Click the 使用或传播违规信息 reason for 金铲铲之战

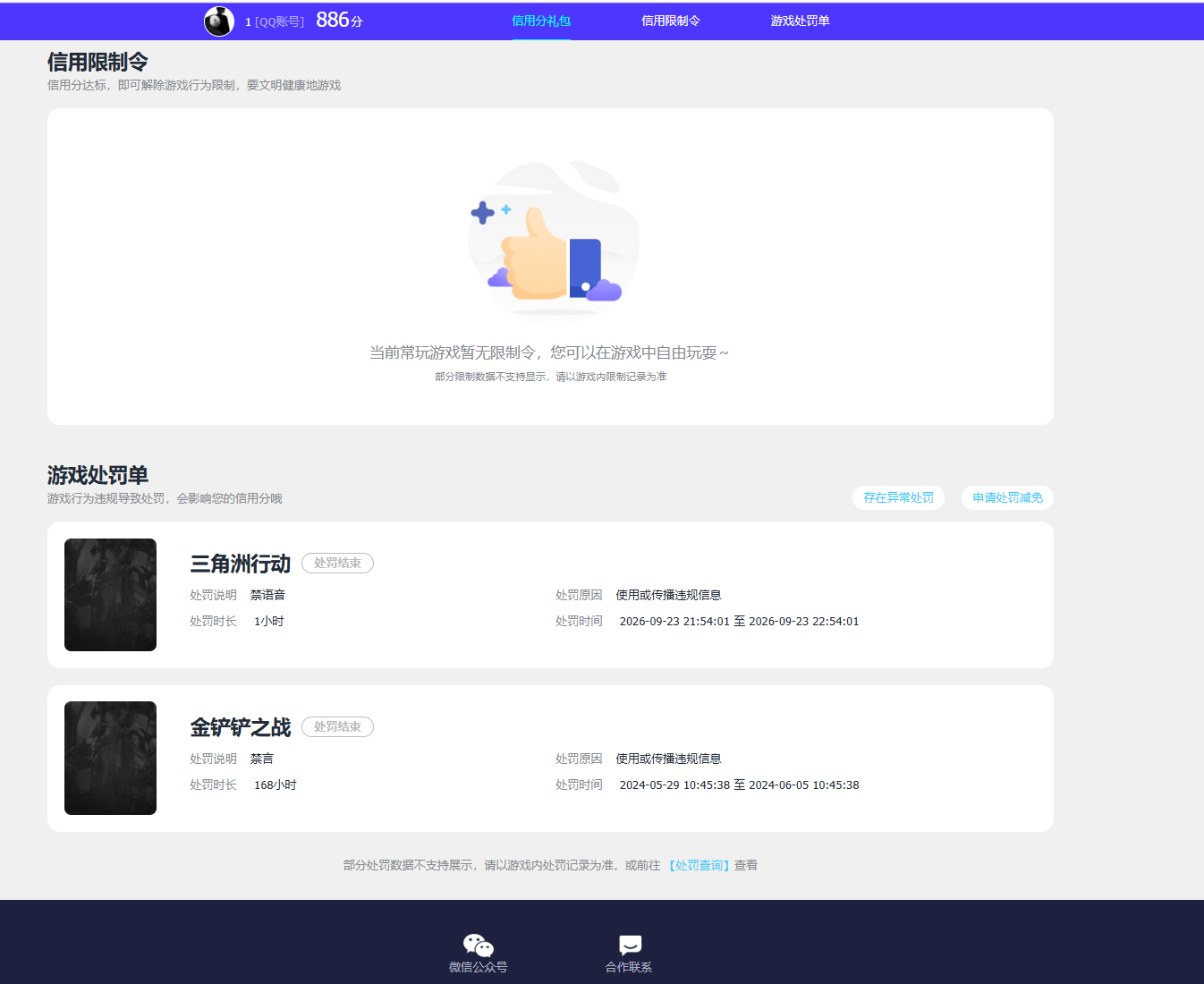click(x=668, y=759)
